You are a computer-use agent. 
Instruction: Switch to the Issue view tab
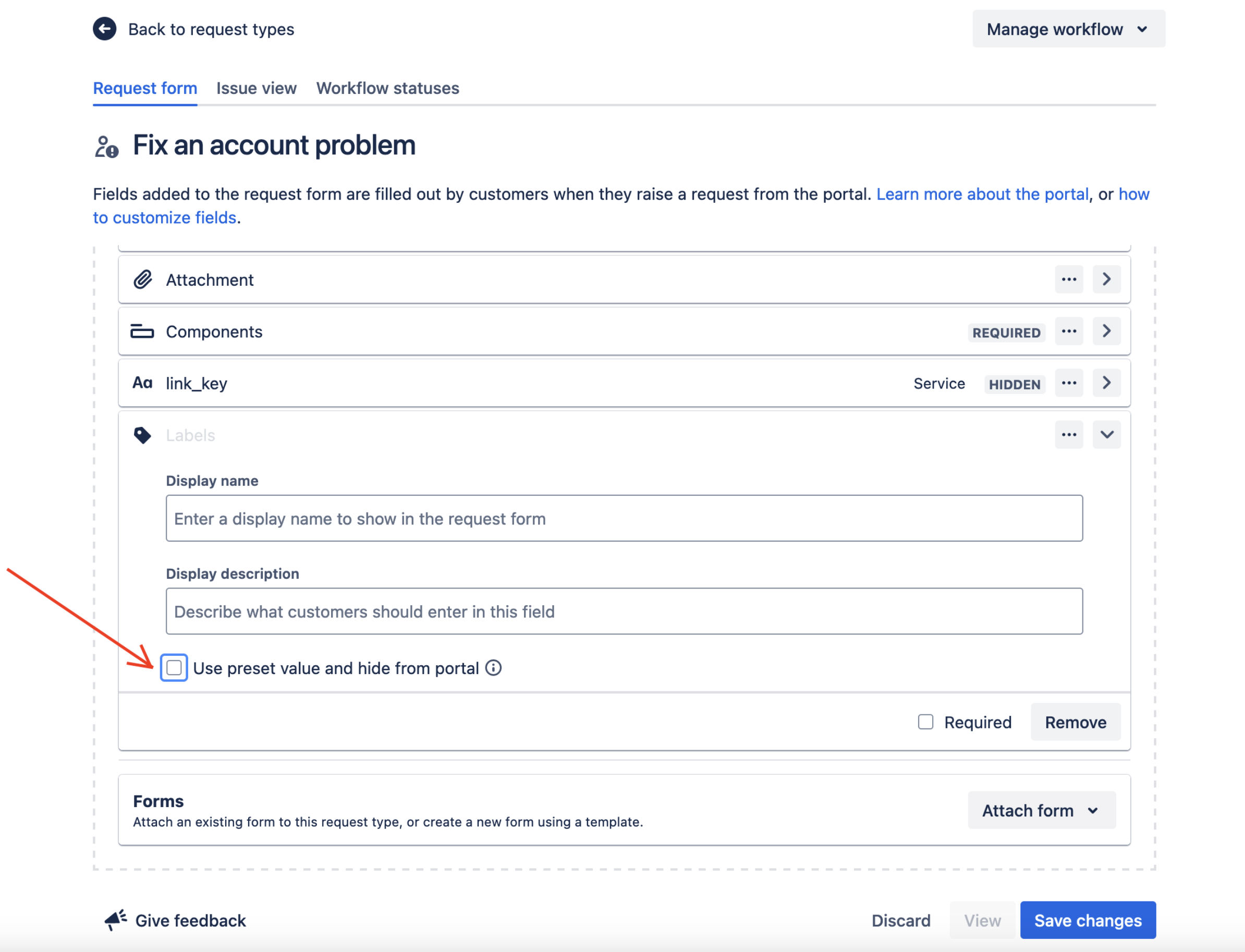pyautogui.click(x=256, y=89)
